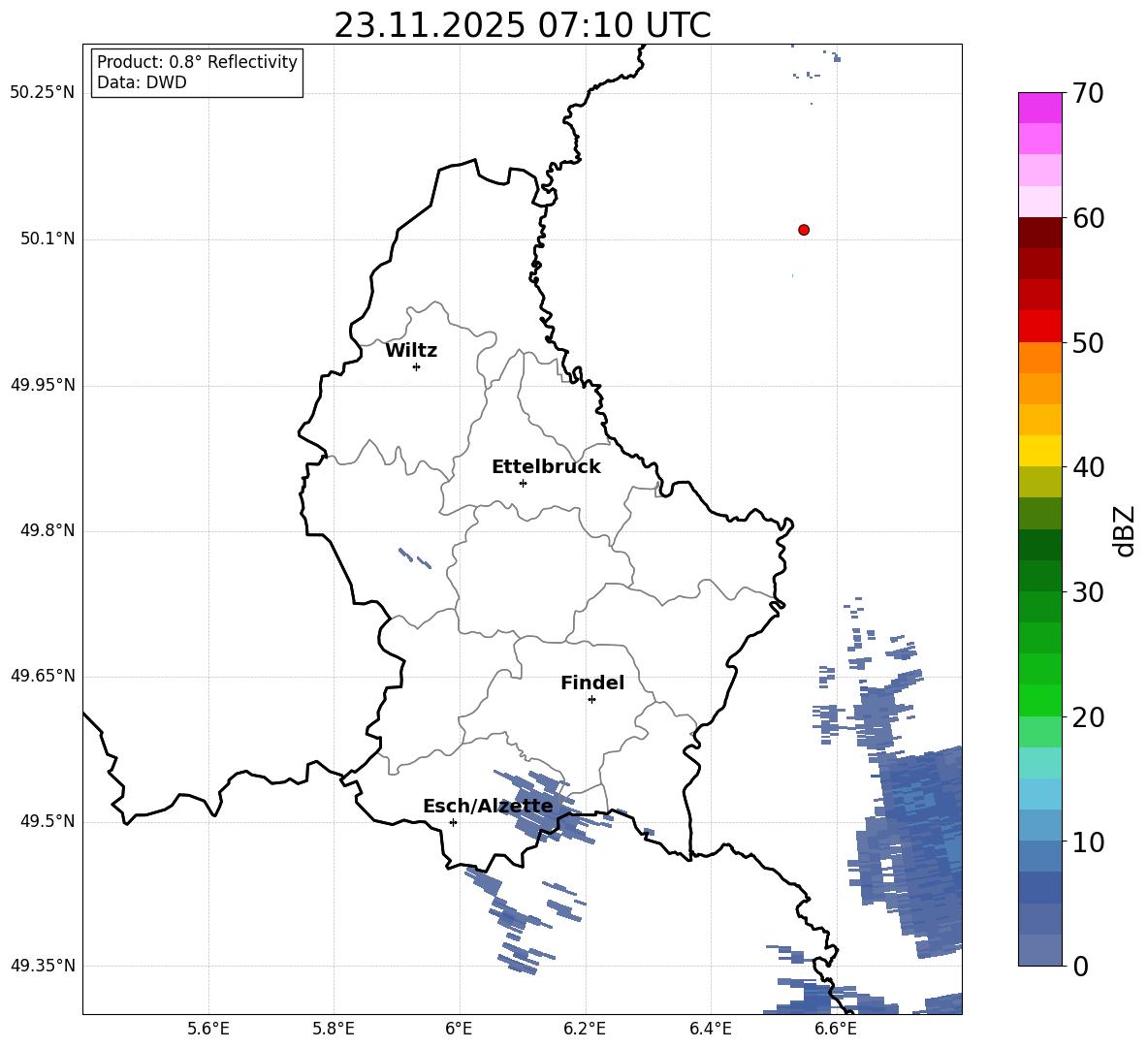Click the colorbar tick label 30

pyautogui.click(x=1088, y=592)
